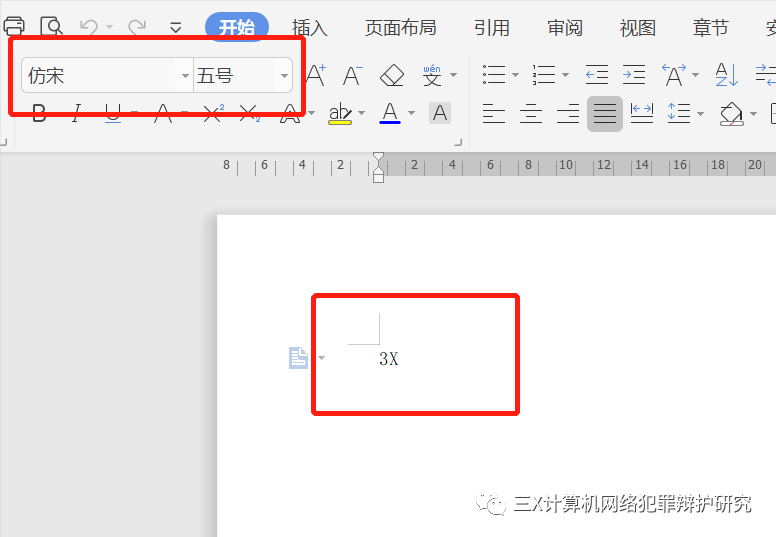Image resolution: width=776 pixels, height=537 pixels.
Task: Expand numbered list style dropdown arrow
Action: pyautogui.click(x=565, y=75)
